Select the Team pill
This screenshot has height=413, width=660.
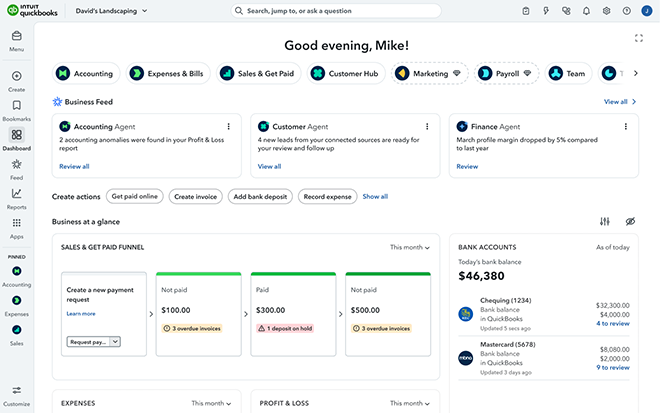click(x=568, y=74)
